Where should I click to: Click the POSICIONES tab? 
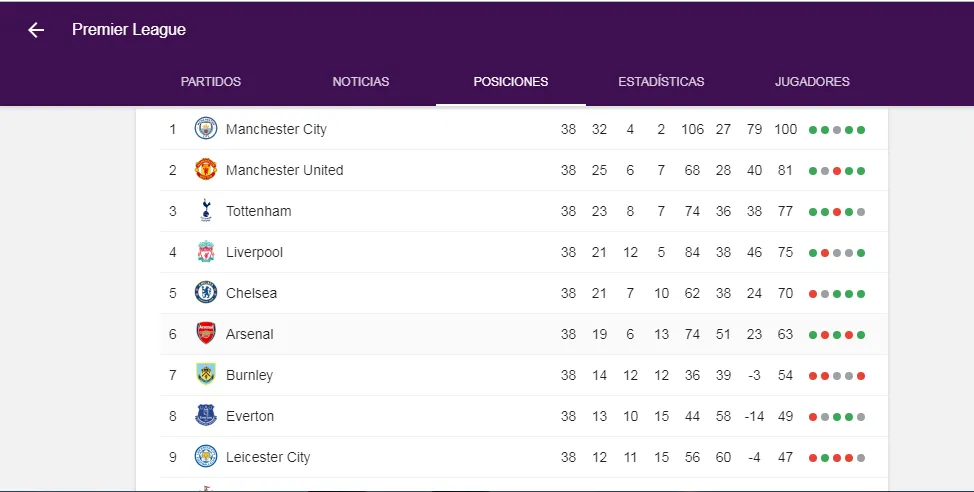(511, 81)
